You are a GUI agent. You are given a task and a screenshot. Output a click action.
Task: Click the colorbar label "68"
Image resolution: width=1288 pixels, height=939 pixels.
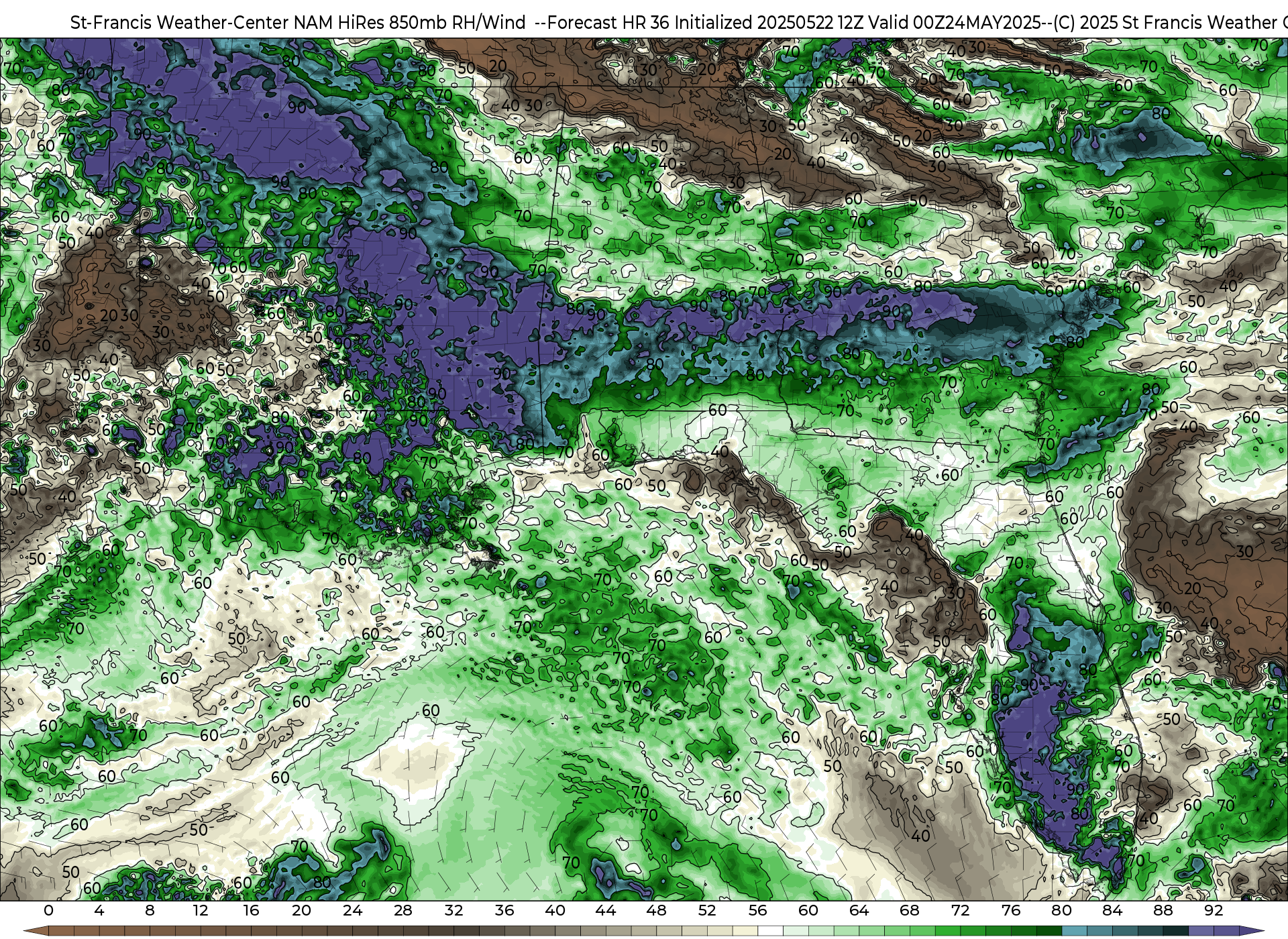click(x=910, y=910)
